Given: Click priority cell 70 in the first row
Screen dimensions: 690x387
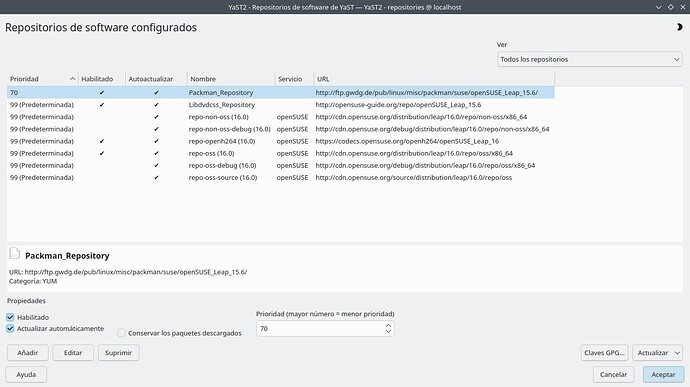Looking at the screenshot, I should pyautogui.click(x=14, y=92).
